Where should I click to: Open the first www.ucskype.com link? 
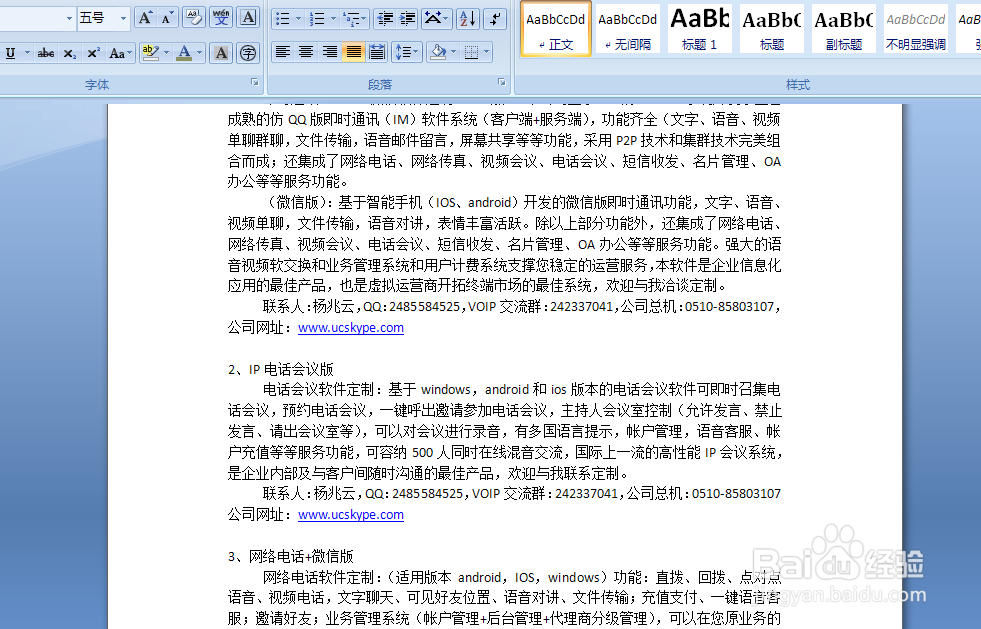351,327
